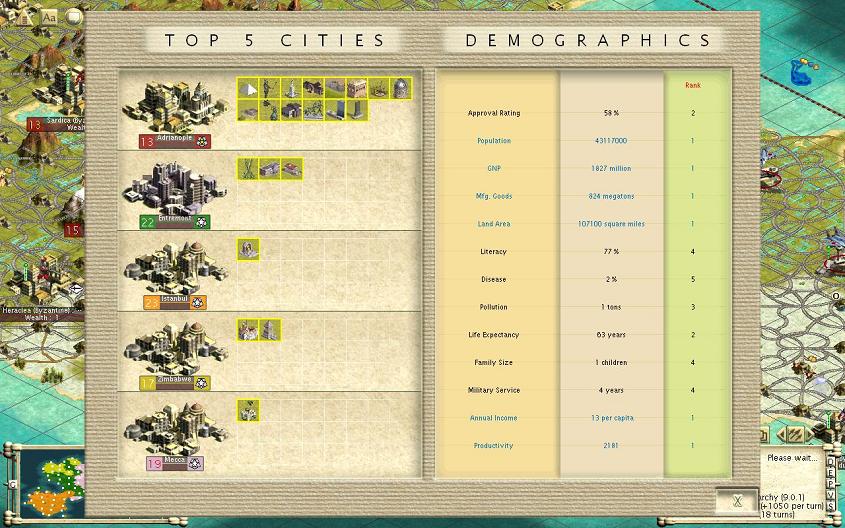The image size is (845, 528).
Task: Select the white lighthouse tower wonder icon
Action: [x=292, y=88]
